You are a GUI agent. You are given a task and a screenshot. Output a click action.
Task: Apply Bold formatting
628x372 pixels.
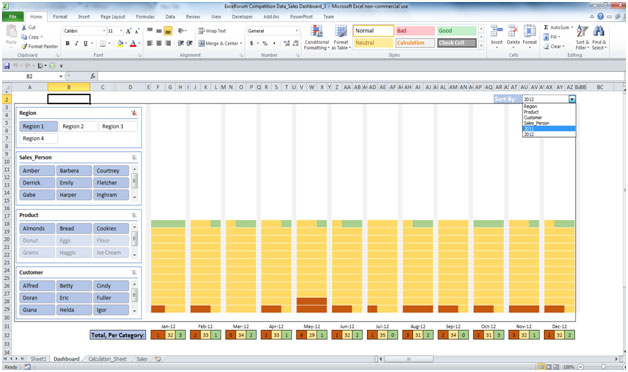click(67, 43)
